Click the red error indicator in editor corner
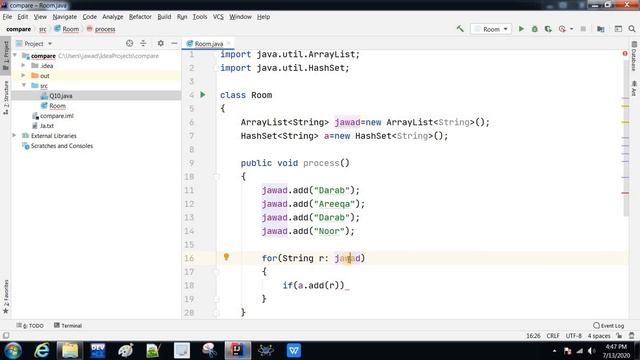Image resolution: width=640 pixels, height=360 pixels. pos(625,54)
